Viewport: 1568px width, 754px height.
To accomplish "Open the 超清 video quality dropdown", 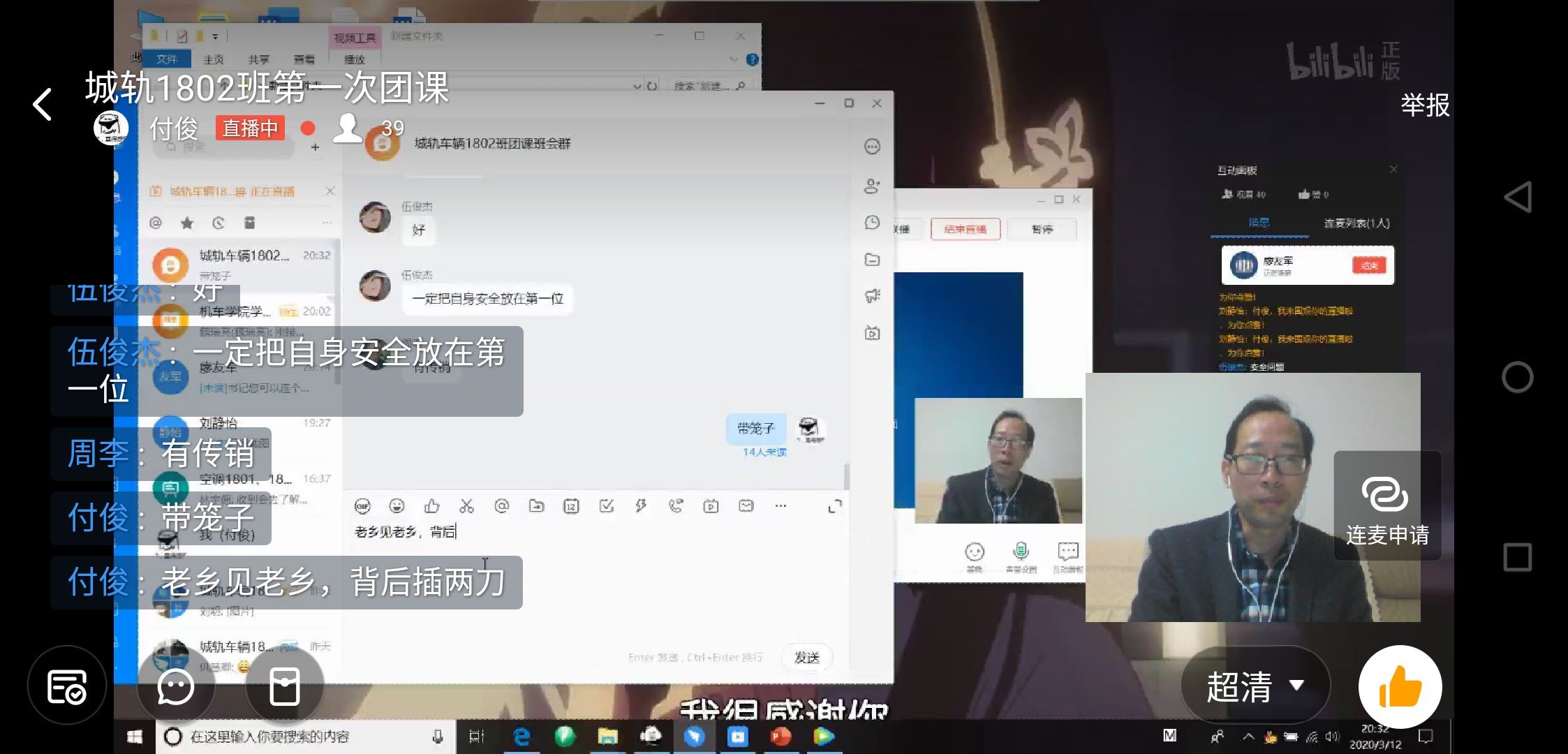I will coord(1255,686).
